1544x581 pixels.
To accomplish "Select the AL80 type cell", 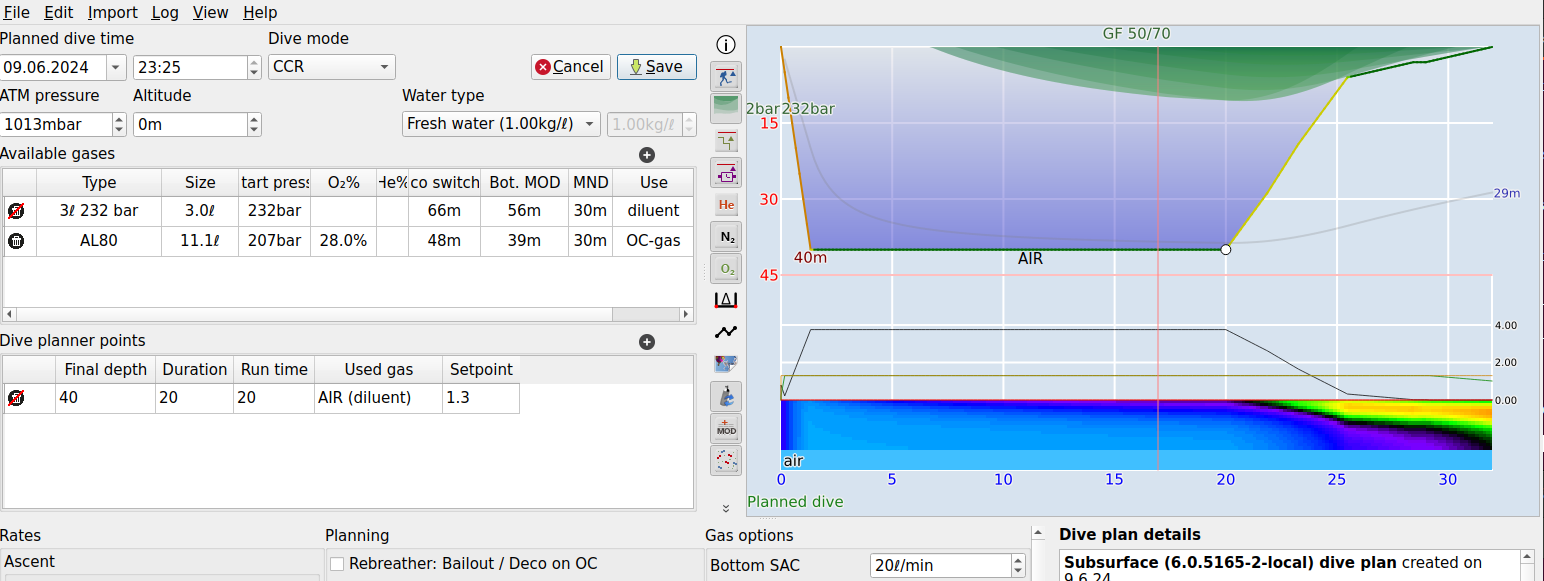I will (99, 241).
